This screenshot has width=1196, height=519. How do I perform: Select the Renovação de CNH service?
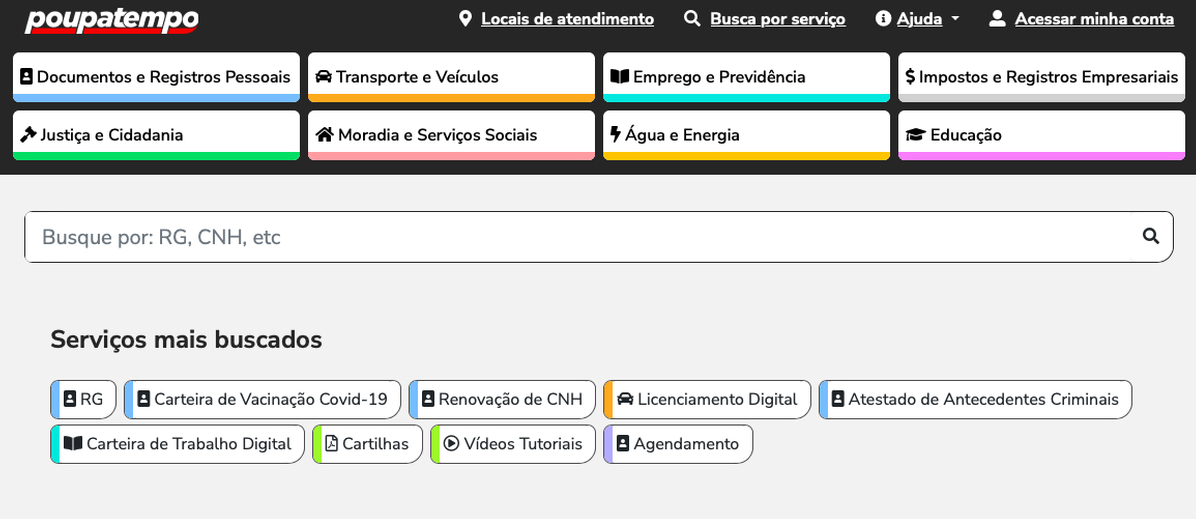point(502,399)
